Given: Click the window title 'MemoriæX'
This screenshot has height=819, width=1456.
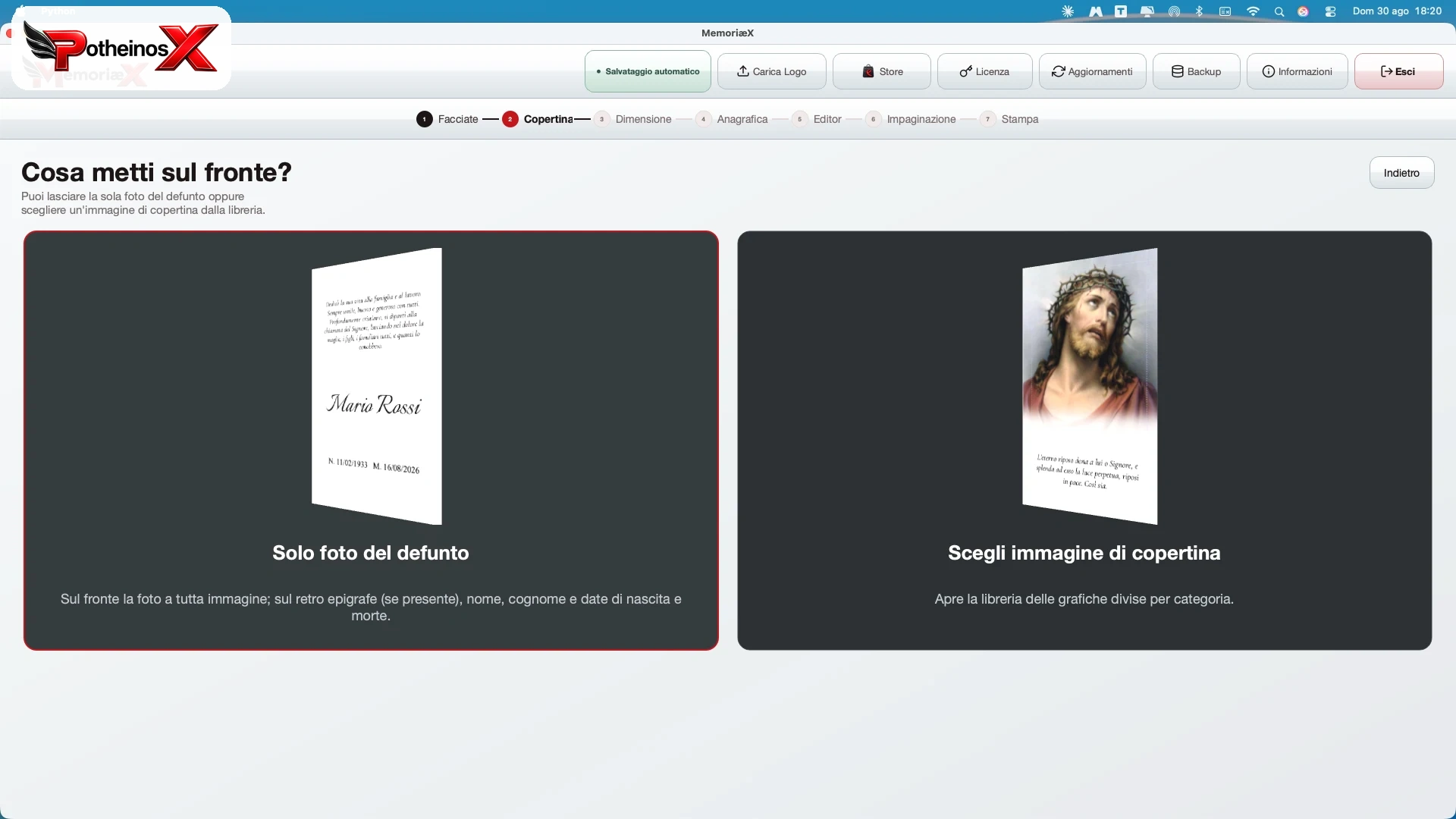Looking at the screenshot, I should [x=727, y=33].
